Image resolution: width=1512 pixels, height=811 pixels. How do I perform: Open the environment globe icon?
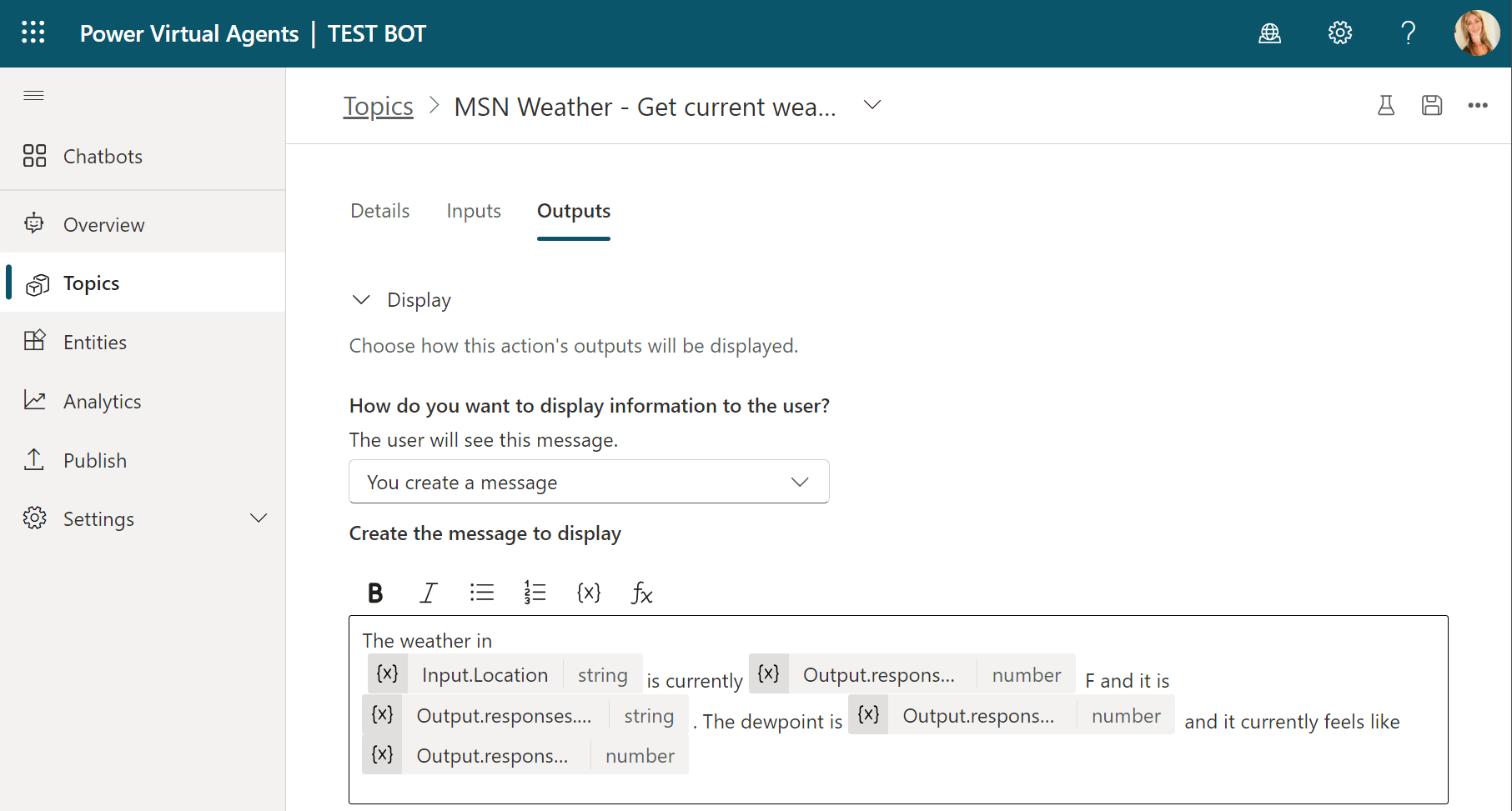pos(1269,33)
